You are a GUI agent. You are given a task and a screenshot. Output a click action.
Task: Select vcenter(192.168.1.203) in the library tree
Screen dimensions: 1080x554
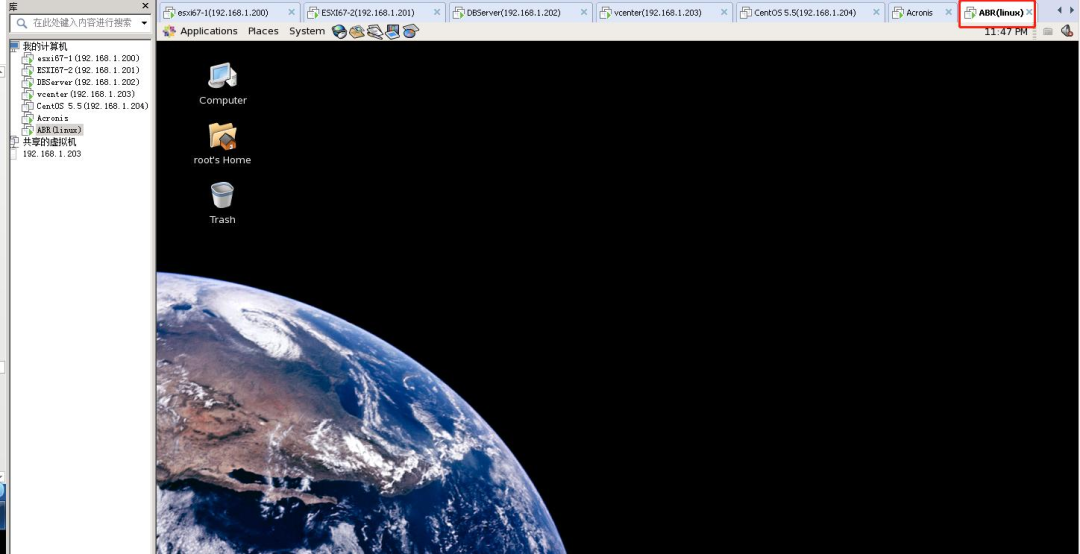tap(85, 94)
